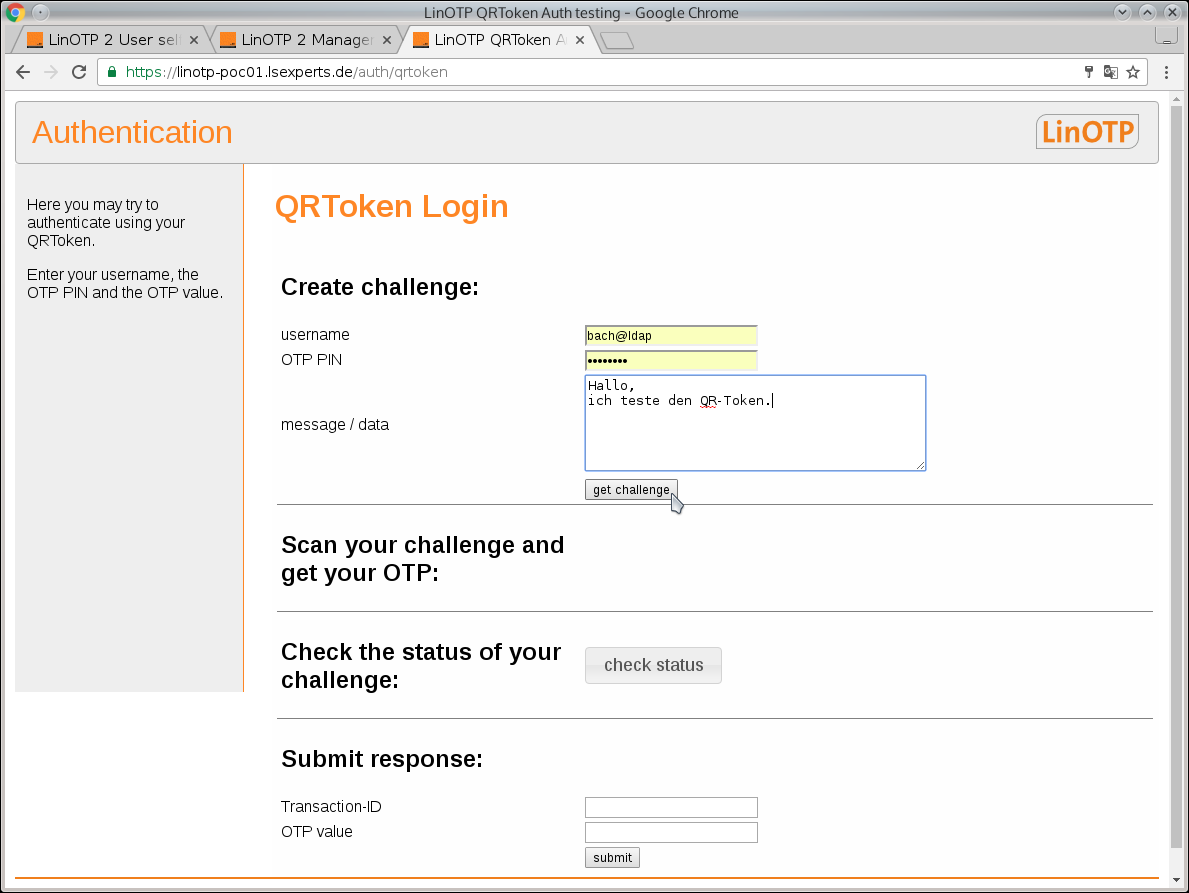Image resolution: width=1189 pixels, height=893 pixels.
Task: Close the LinOTP 2 Management tab
Action: (x=387, y=40)
